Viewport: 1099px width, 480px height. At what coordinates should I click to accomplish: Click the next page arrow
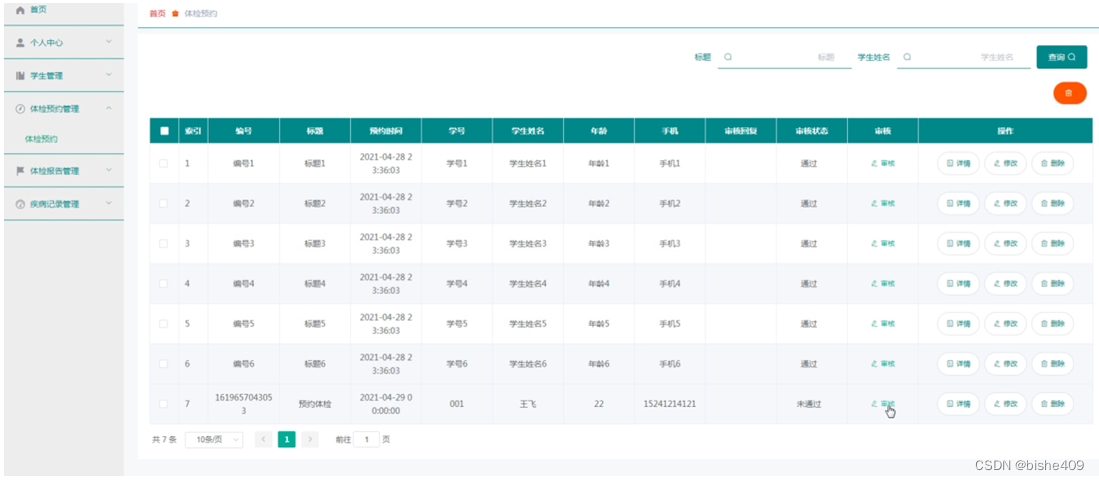pos(310,439)
